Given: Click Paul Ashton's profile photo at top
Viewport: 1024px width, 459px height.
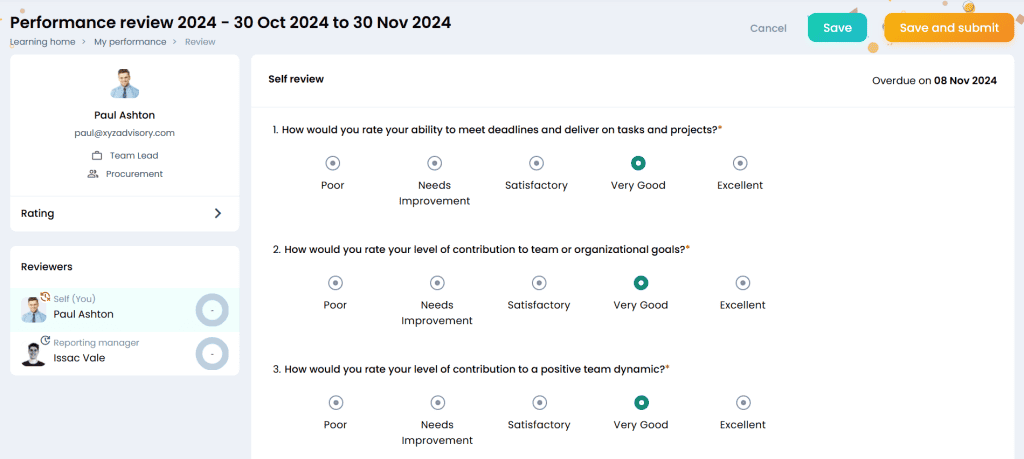Looking at the screenshot, I should 124,84.
